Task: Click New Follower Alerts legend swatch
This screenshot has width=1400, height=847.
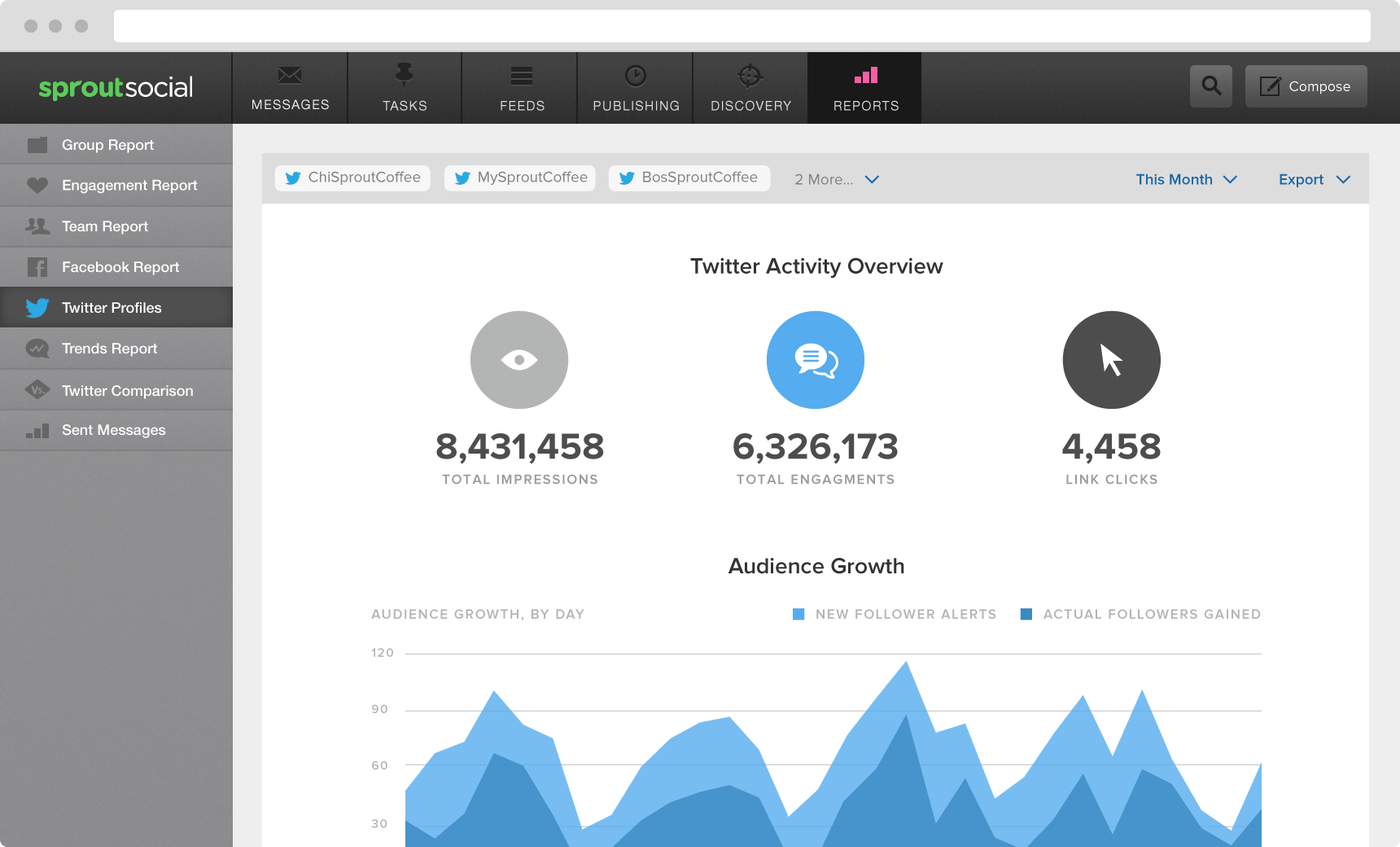Action: point(798,614)
